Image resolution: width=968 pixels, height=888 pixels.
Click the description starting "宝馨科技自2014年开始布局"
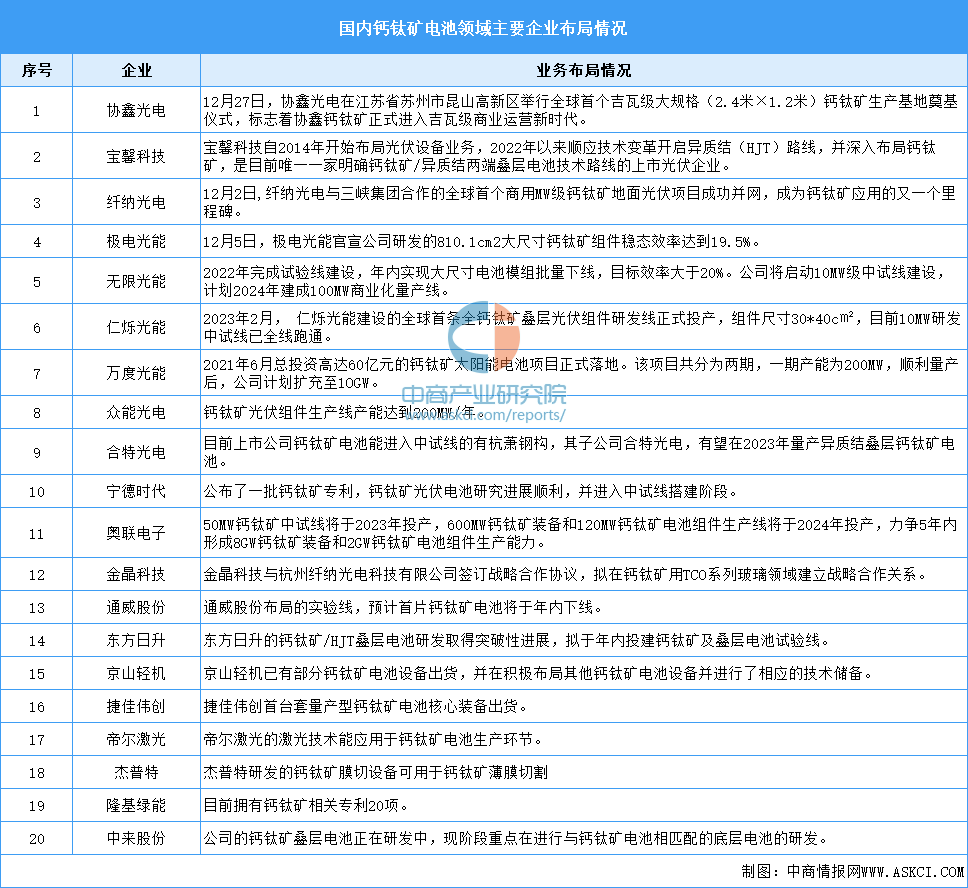coord(569,156)
